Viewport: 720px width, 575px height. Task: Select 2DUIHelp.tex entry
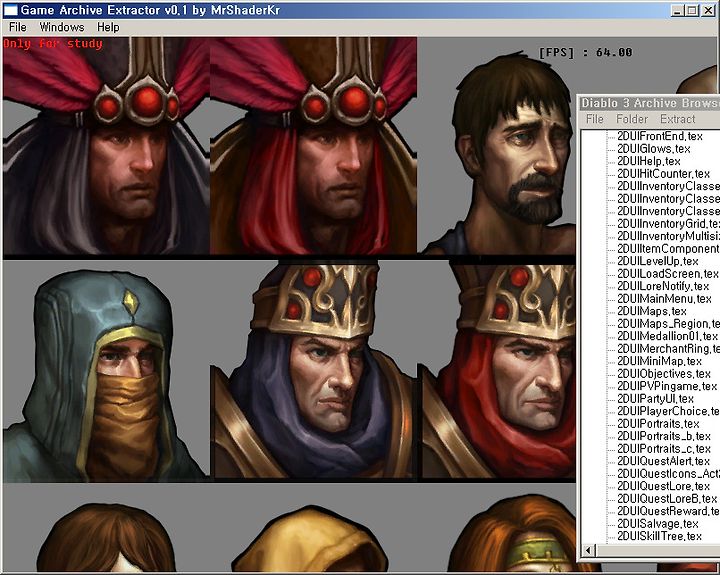[648, 161]
